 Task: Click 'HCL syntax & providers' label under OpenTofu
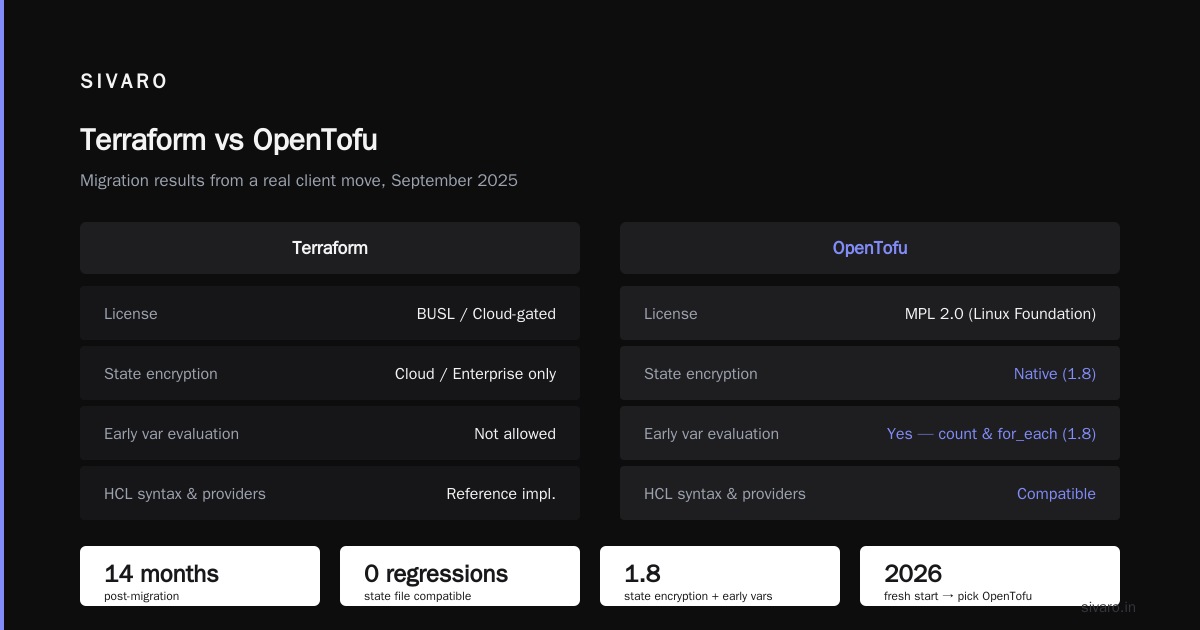coord(725,494)
